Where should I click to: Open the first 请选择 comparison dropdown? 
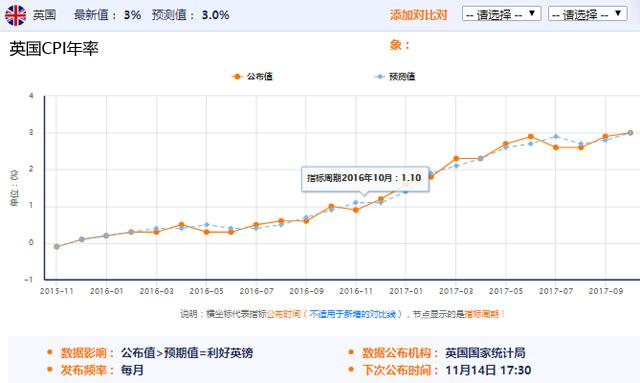point(502,14)
